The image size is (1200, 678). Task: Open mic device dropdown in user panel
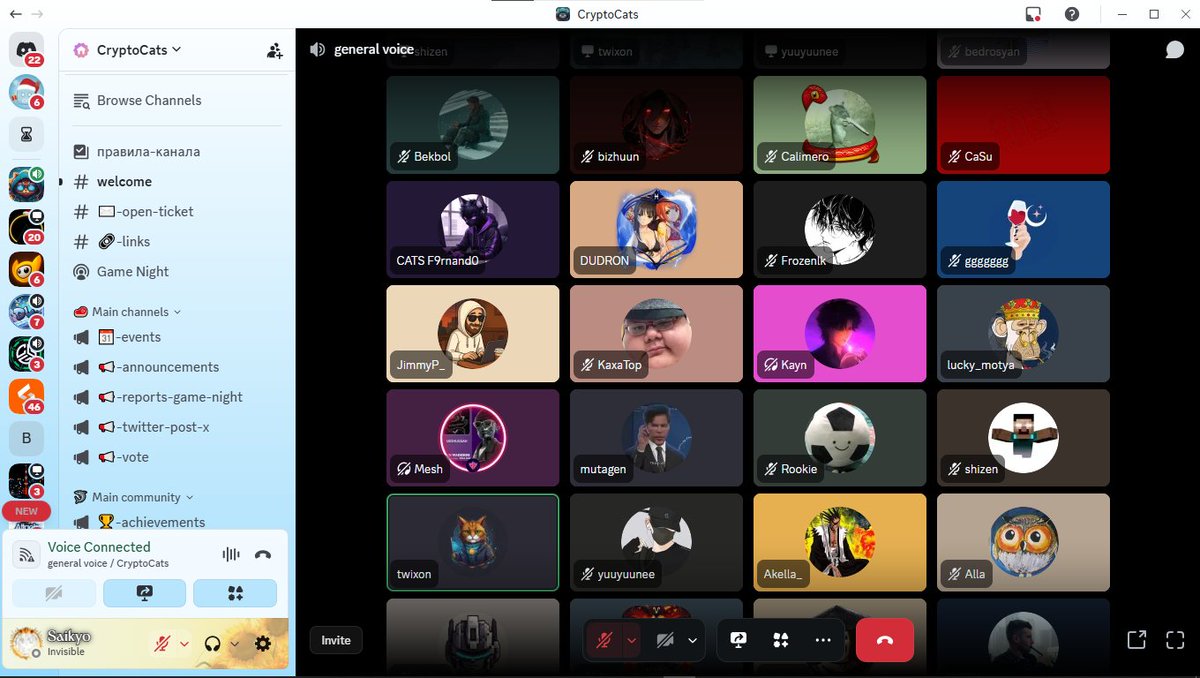click(184, 643)
